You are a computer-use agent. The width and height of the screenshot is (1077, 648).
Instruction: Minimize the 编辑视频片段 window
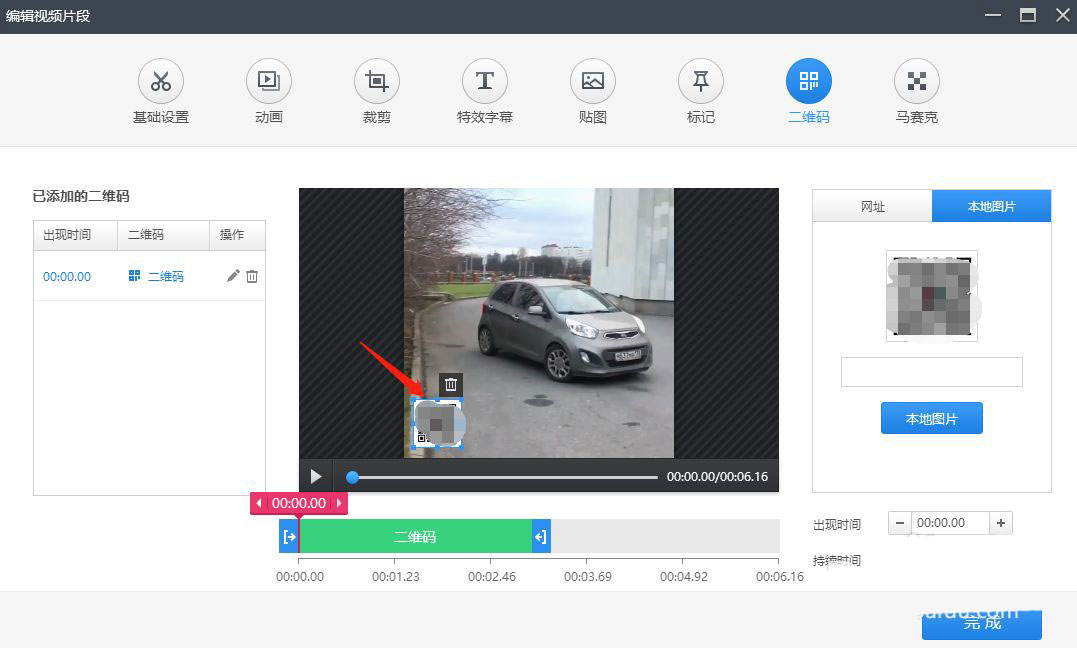click(x=993, y=14)
